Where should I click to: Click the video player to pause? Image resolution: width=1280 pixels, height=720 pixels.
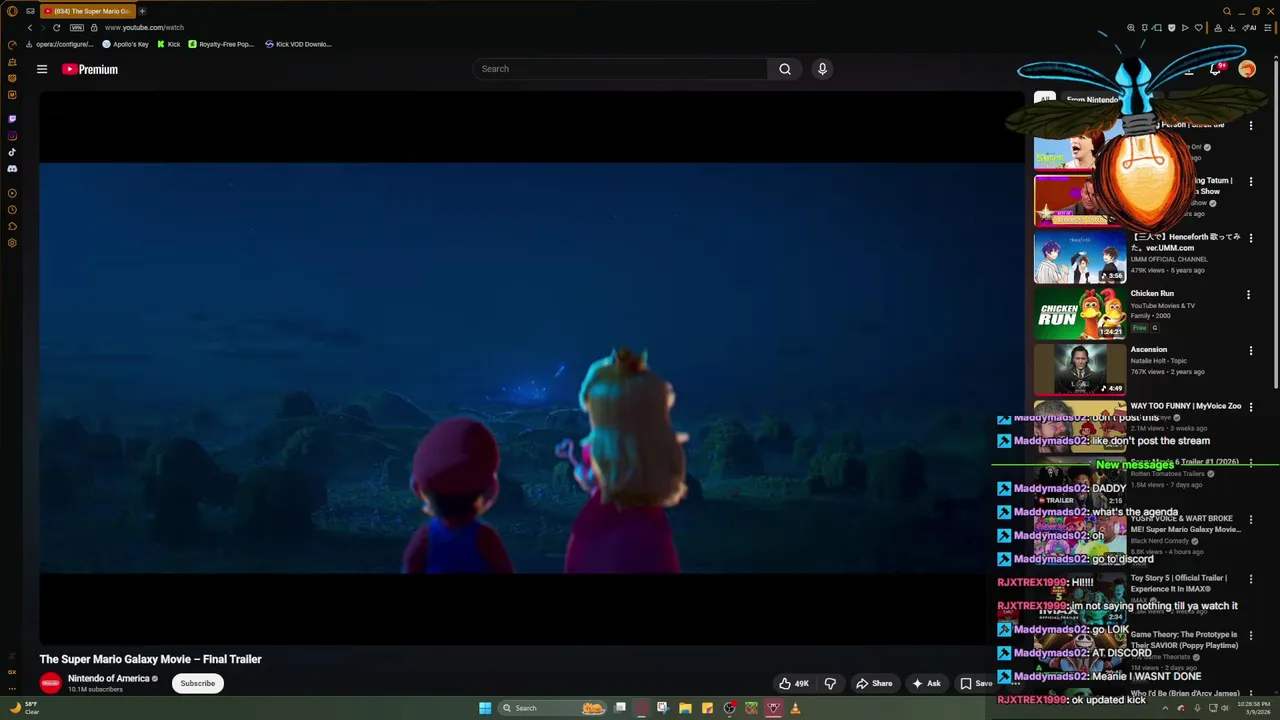[532, 368]
